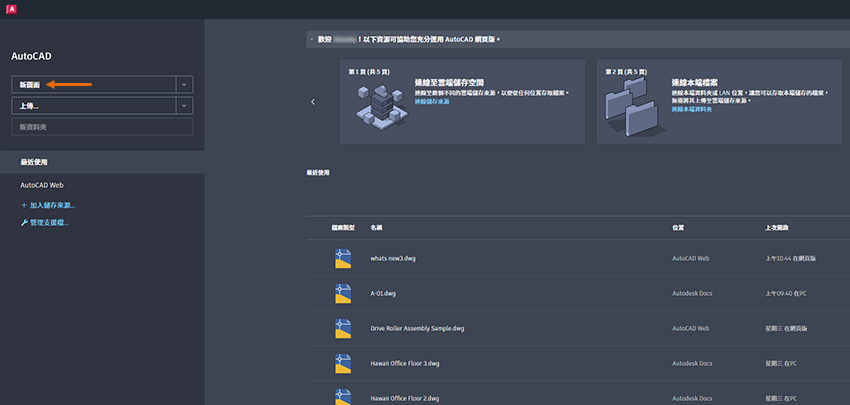Image resolution: width=850 pixels, height=405 pixels.
Task: Click the DWG icon of A-01.dwg
Action: click(x=343, y=293)
